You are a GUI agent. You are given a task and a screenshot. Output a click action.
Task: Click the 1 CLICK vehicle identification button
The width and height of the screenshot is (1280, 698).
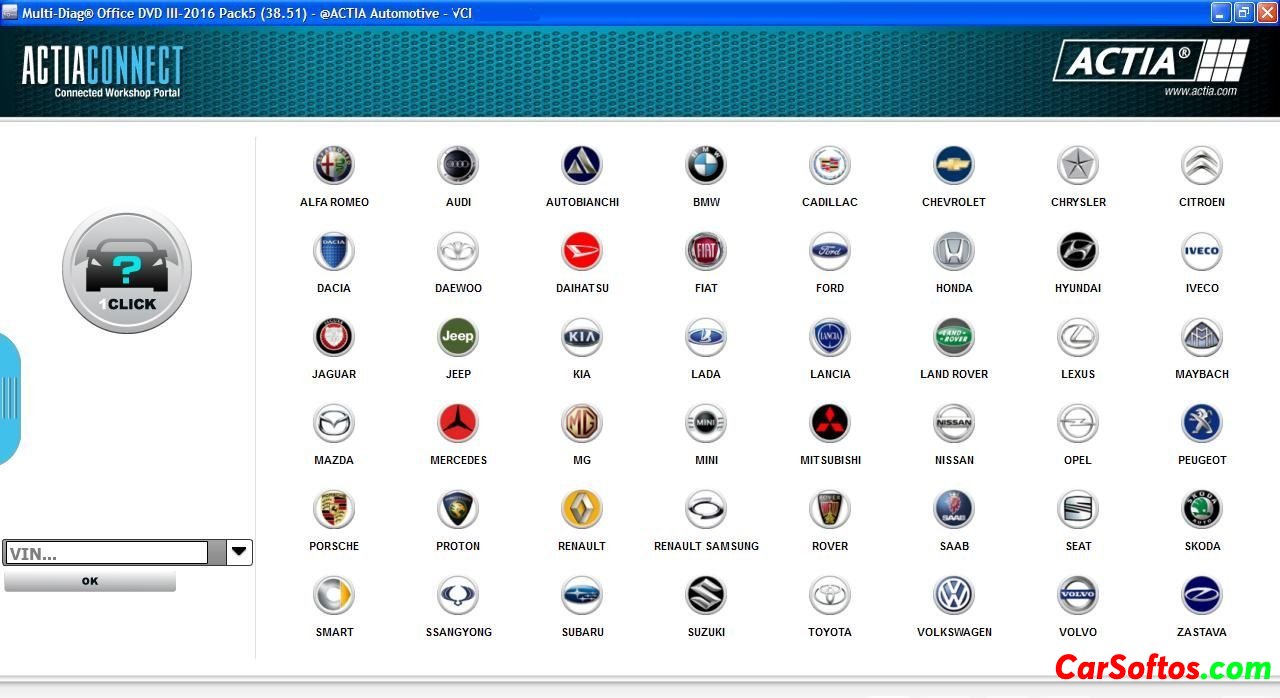click(x=127, y=271)
